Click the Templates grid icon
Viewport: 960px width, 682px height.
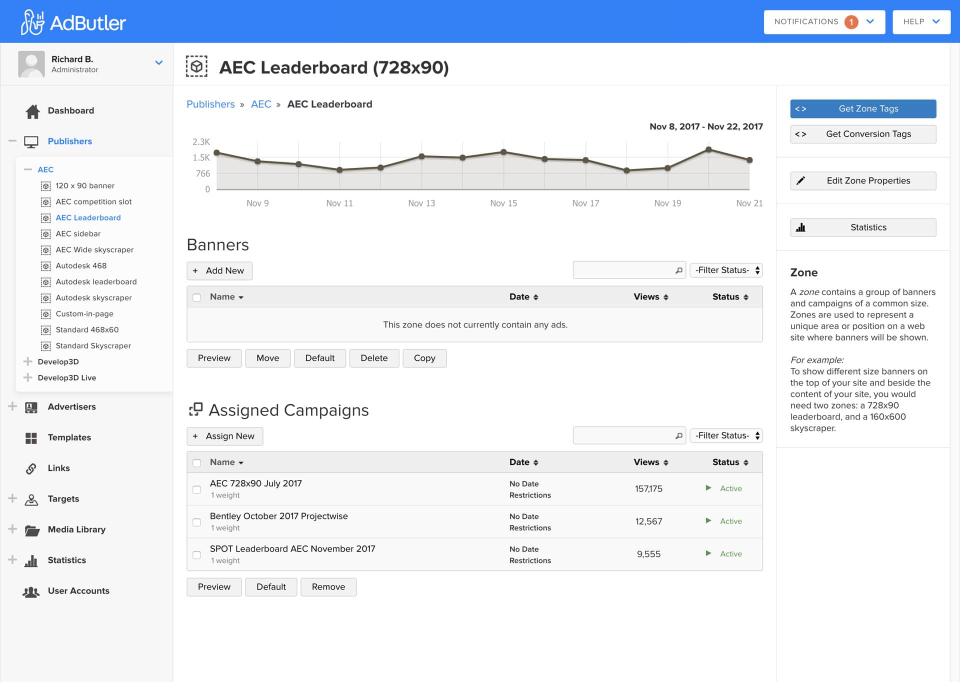(x=31, y=438)
